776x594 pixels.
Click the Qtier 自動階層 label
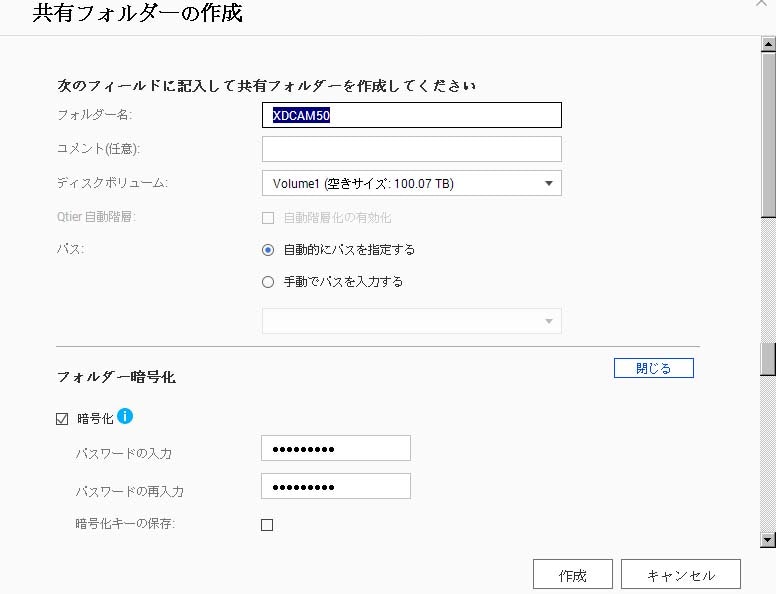click(96, 217)
